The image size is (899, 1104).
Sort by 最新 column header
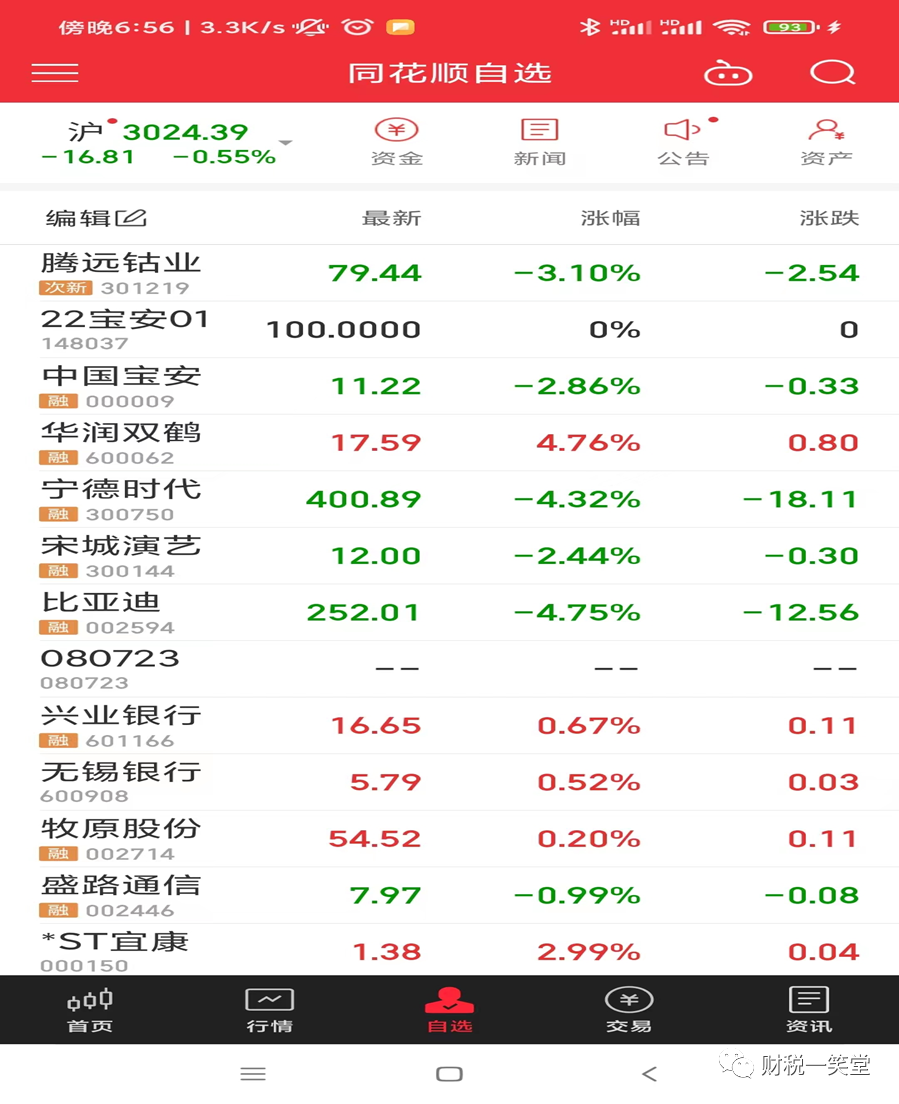(391, 218)
